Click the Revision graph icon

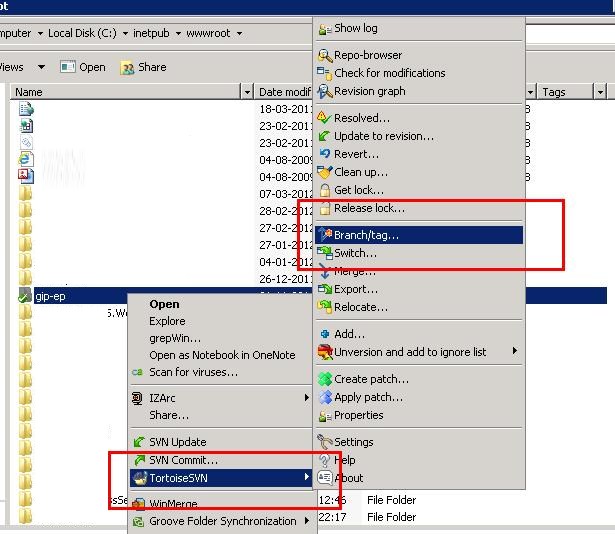[324, 91]
